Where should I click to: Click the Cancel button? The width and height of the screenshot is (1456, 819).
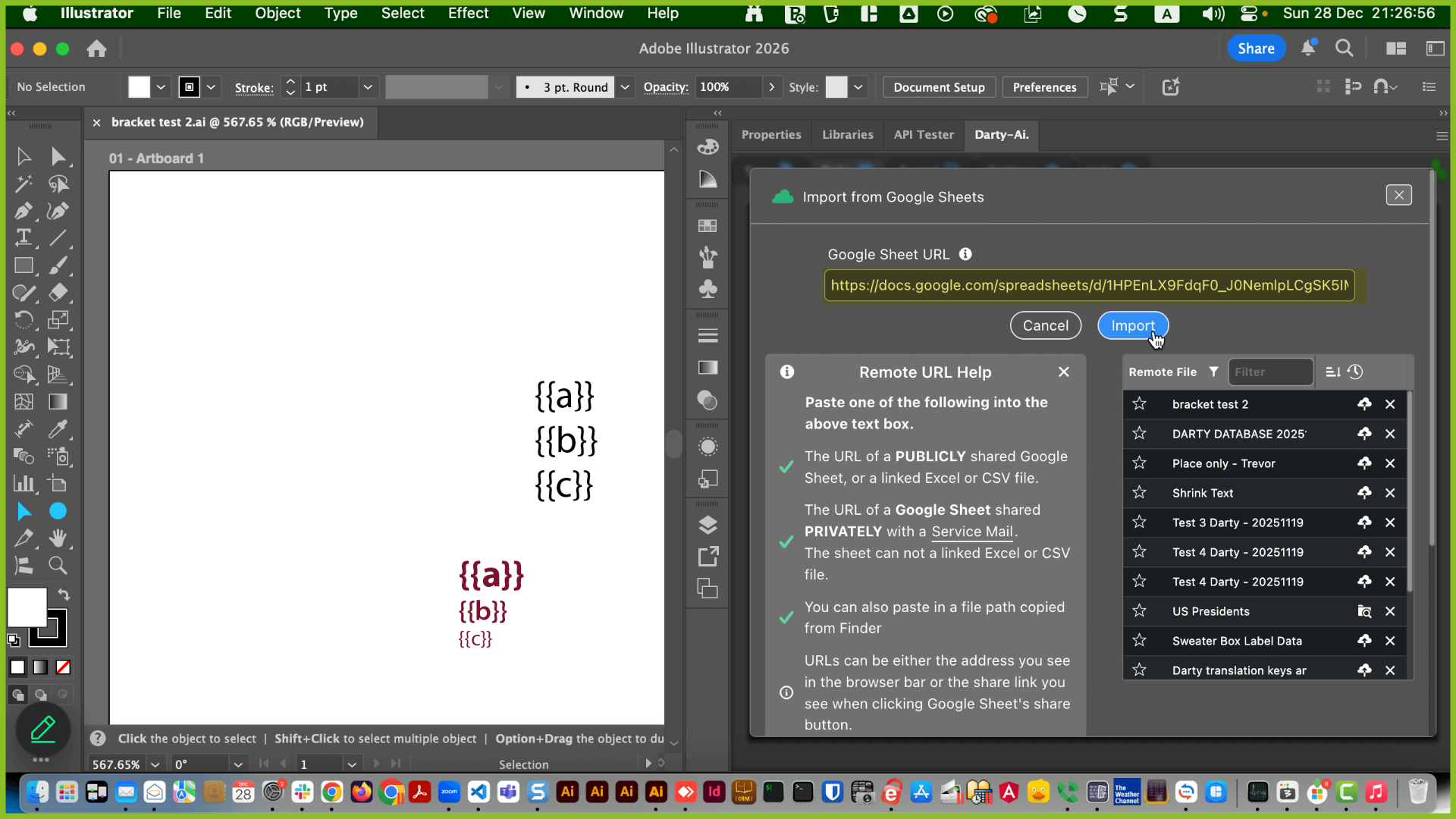coord(1045,325)
